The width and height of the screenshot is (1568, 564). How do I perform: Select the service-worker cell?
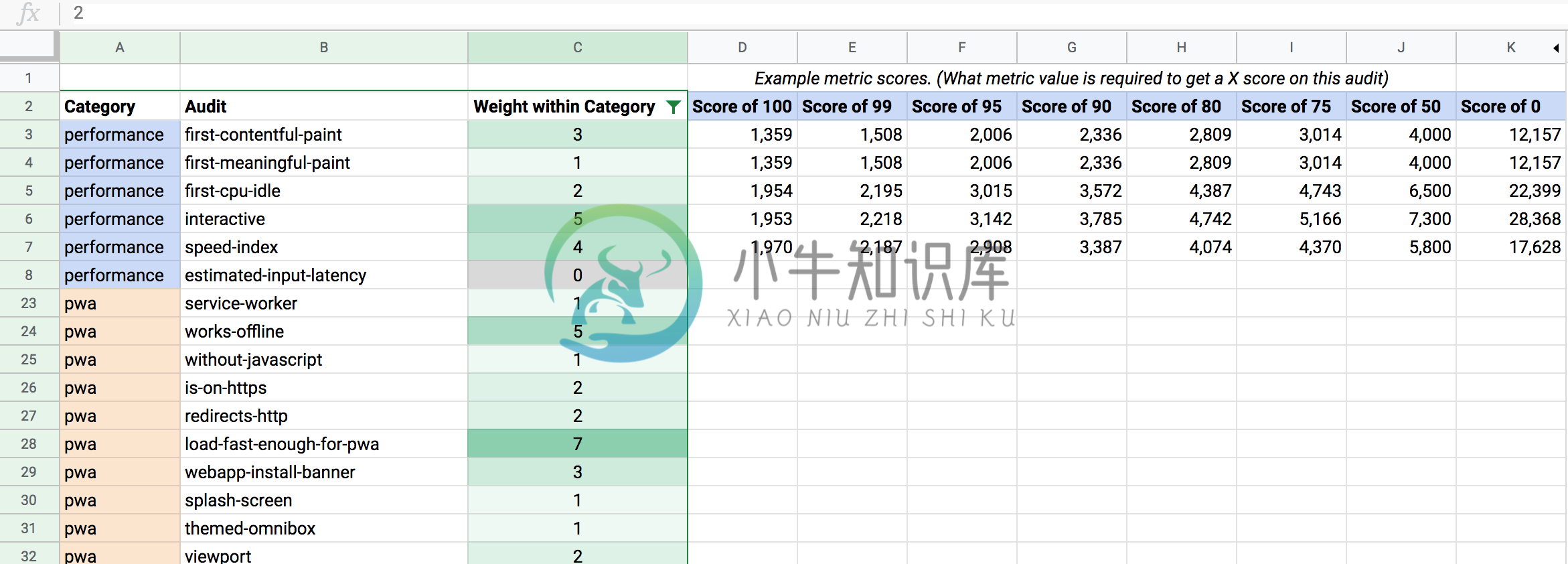tap(324, 303)
